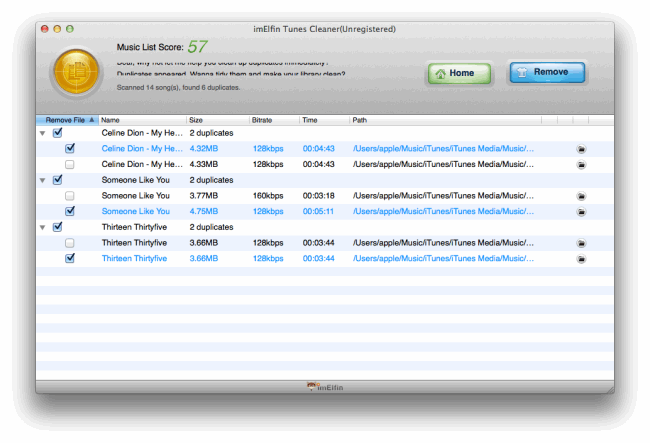
Task: Check the Someone Like You 3.77MB file
Action: (x=70, y=196)
